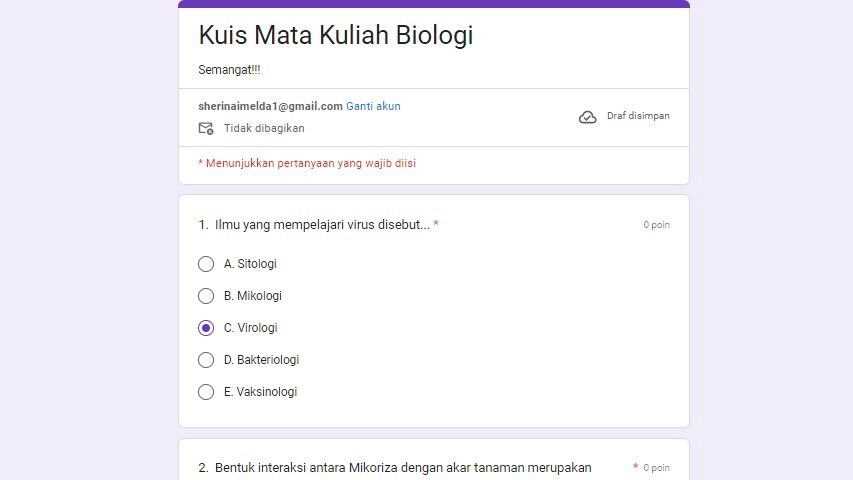Click the red asterisk beside question 1

tap(436, 225)
